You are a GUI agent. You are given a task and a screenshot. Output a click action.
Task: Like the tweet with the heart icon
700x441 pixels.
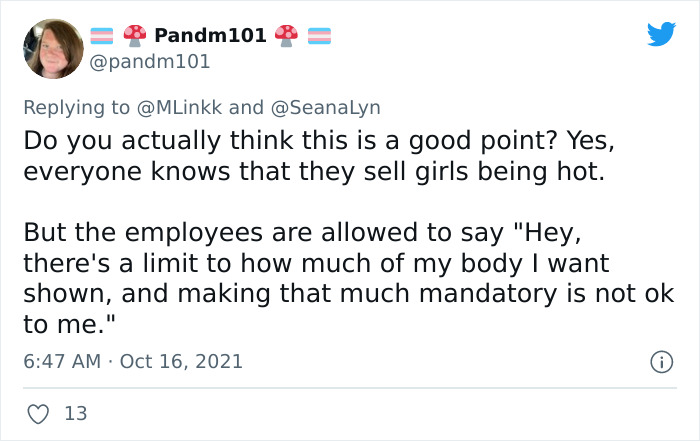tap(38, 412)
